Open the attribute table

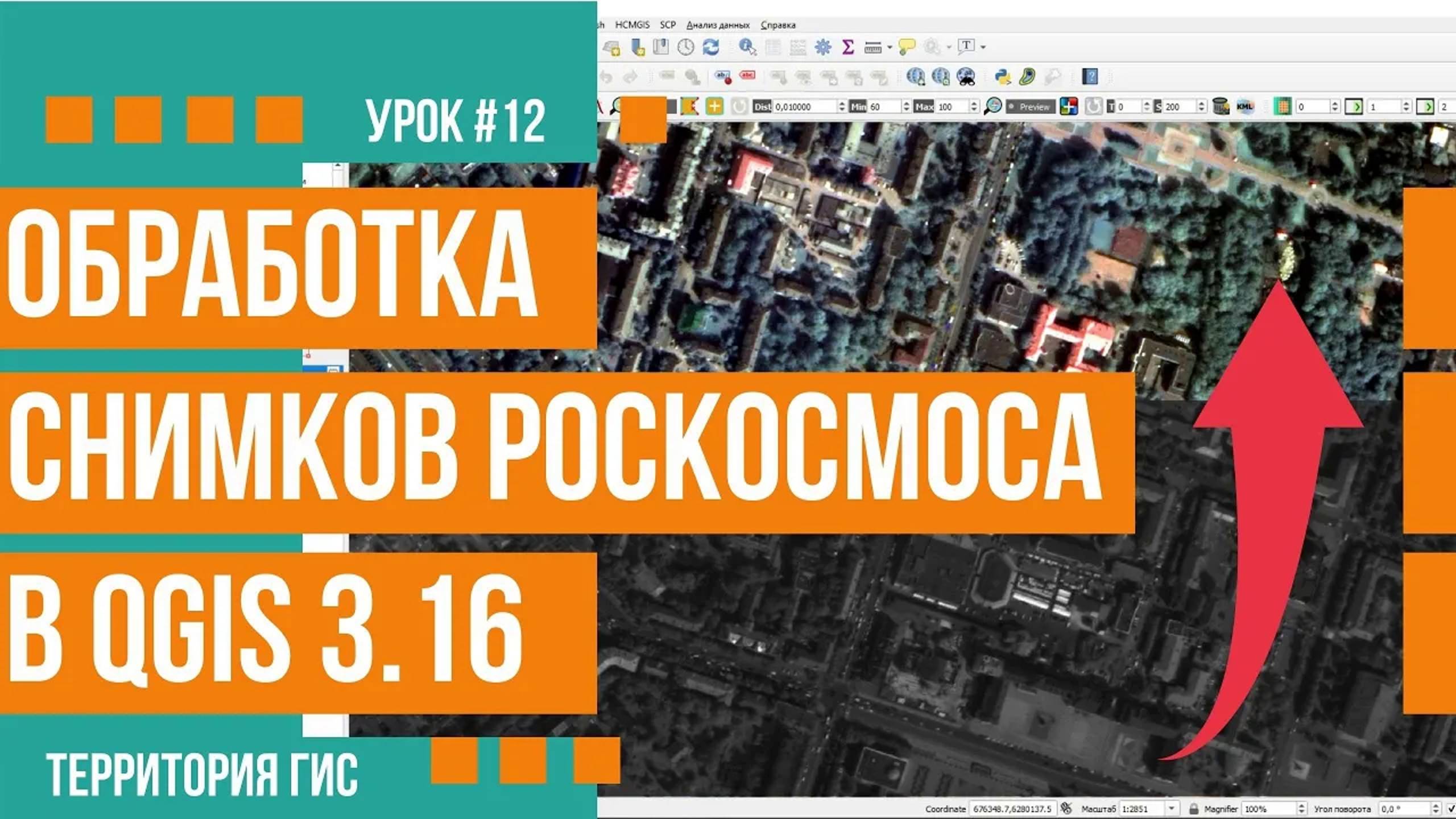pyautogui.click(x=772, y=48)
